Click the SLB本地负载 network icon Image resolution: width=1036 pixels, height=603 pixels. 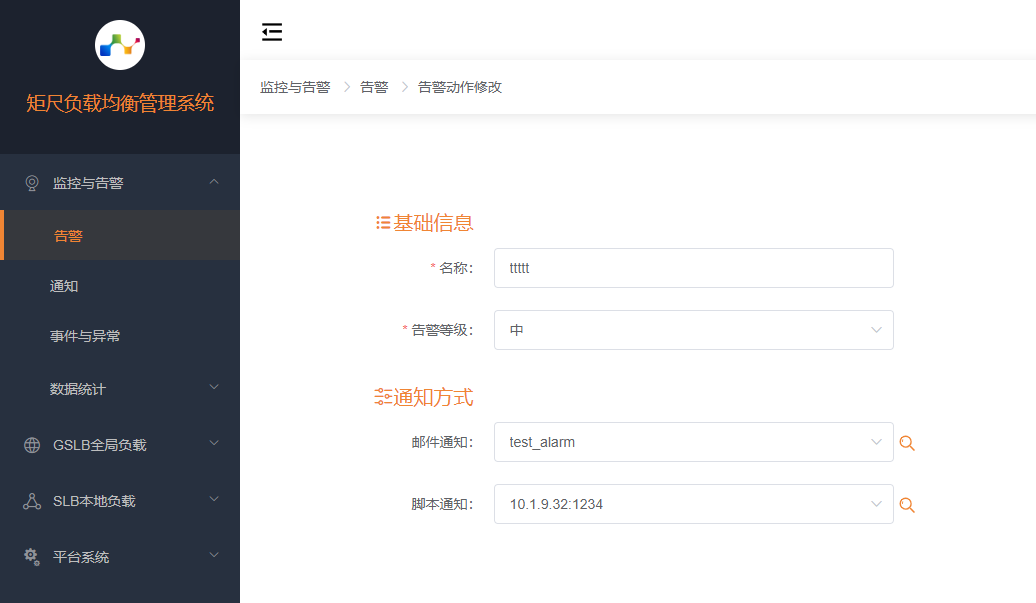pos(32,501)
